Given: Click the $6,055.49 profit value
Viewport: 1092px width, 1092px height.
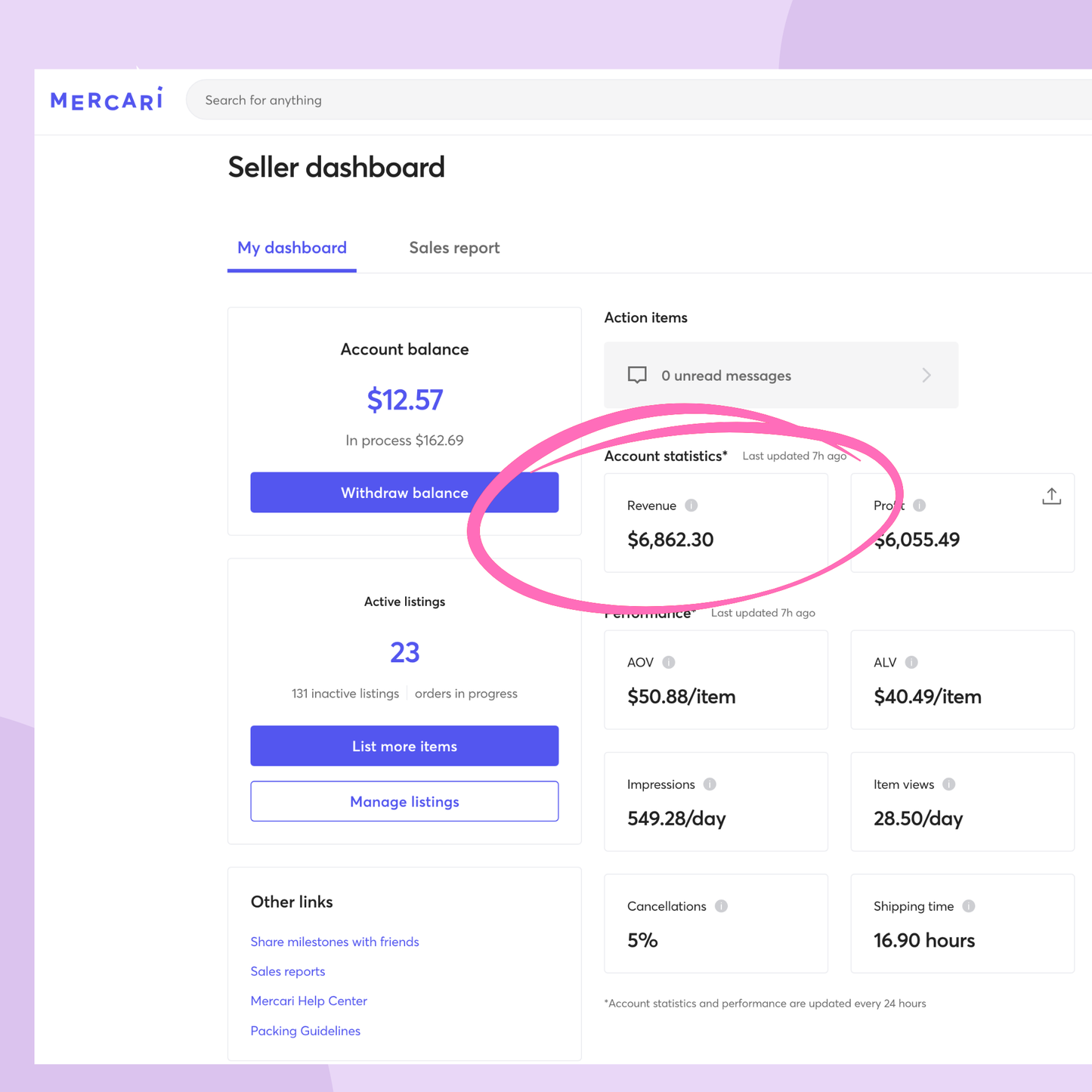Looking at the screenshot, I should 917,540.
